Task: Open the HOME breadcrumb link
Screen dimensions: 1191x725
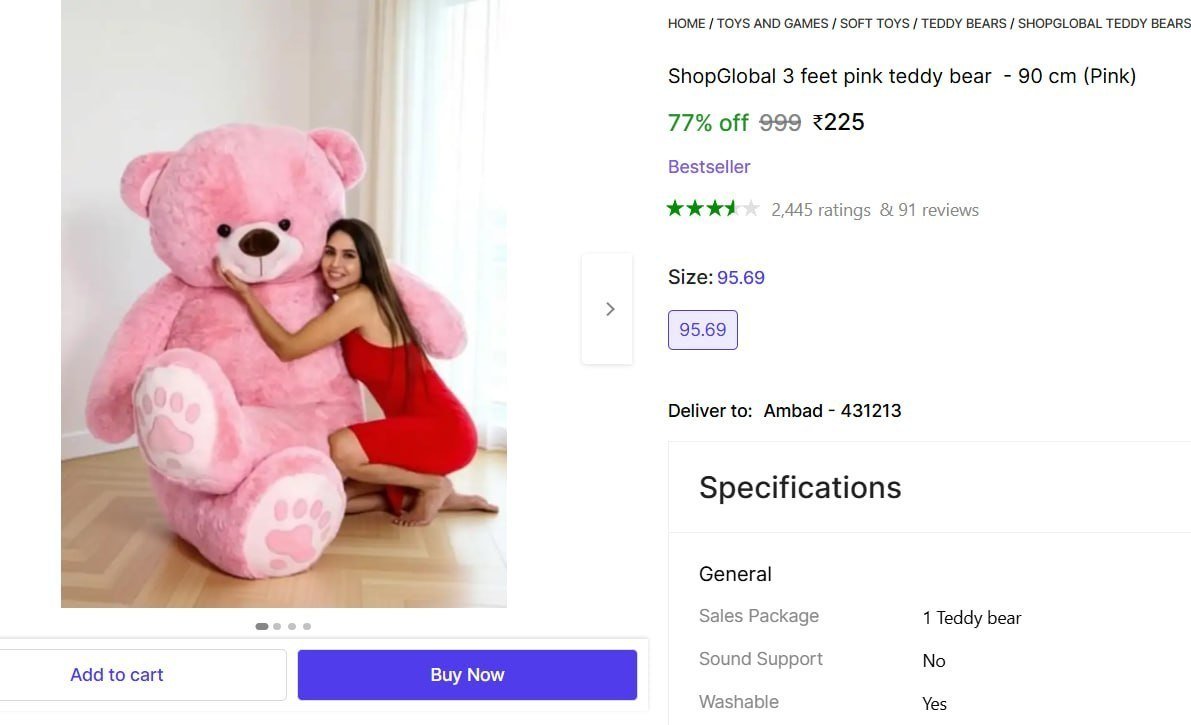Action: 686,23
